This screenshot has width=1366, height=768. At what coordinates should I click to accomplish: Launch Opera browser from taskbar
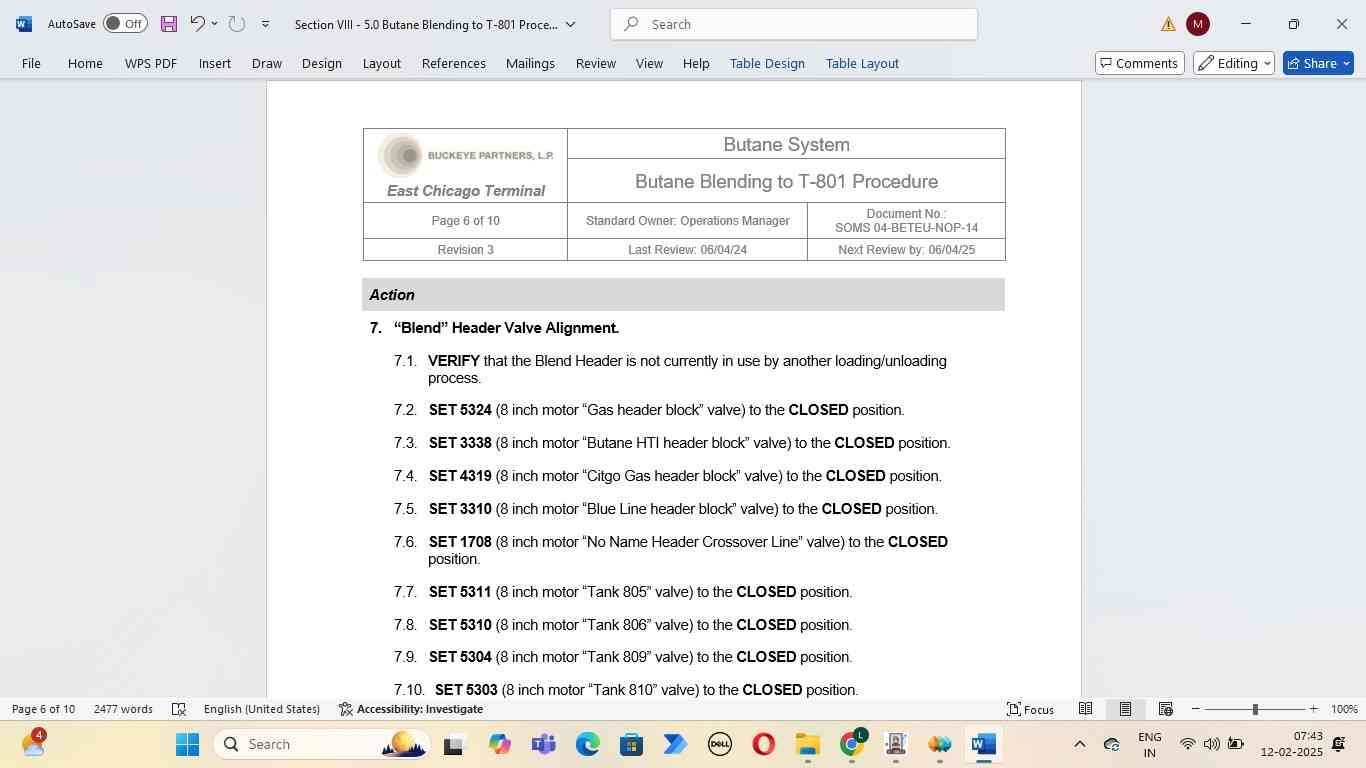[764, 744]
